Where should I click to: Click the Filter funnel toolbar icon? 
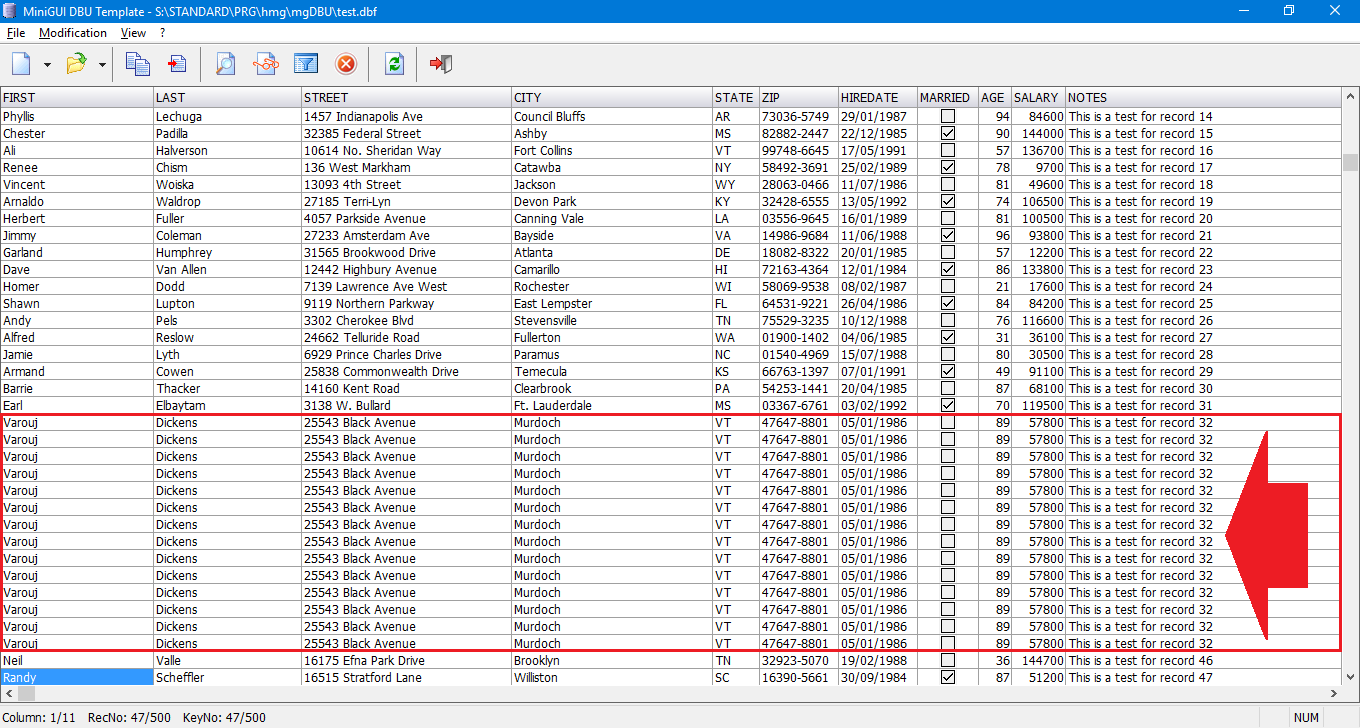tap(305, 65)
